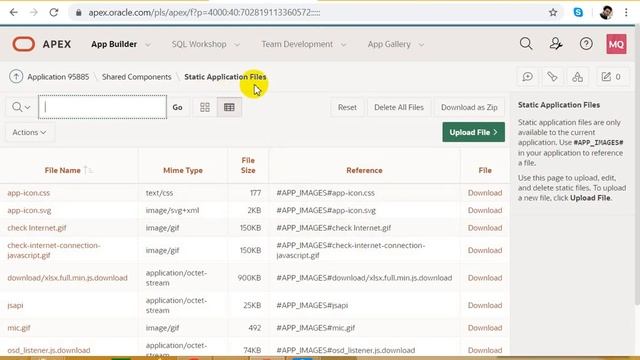
Task: Click the #APP_IMAGES#mic.gif reference text
Action: coord(316,328)
